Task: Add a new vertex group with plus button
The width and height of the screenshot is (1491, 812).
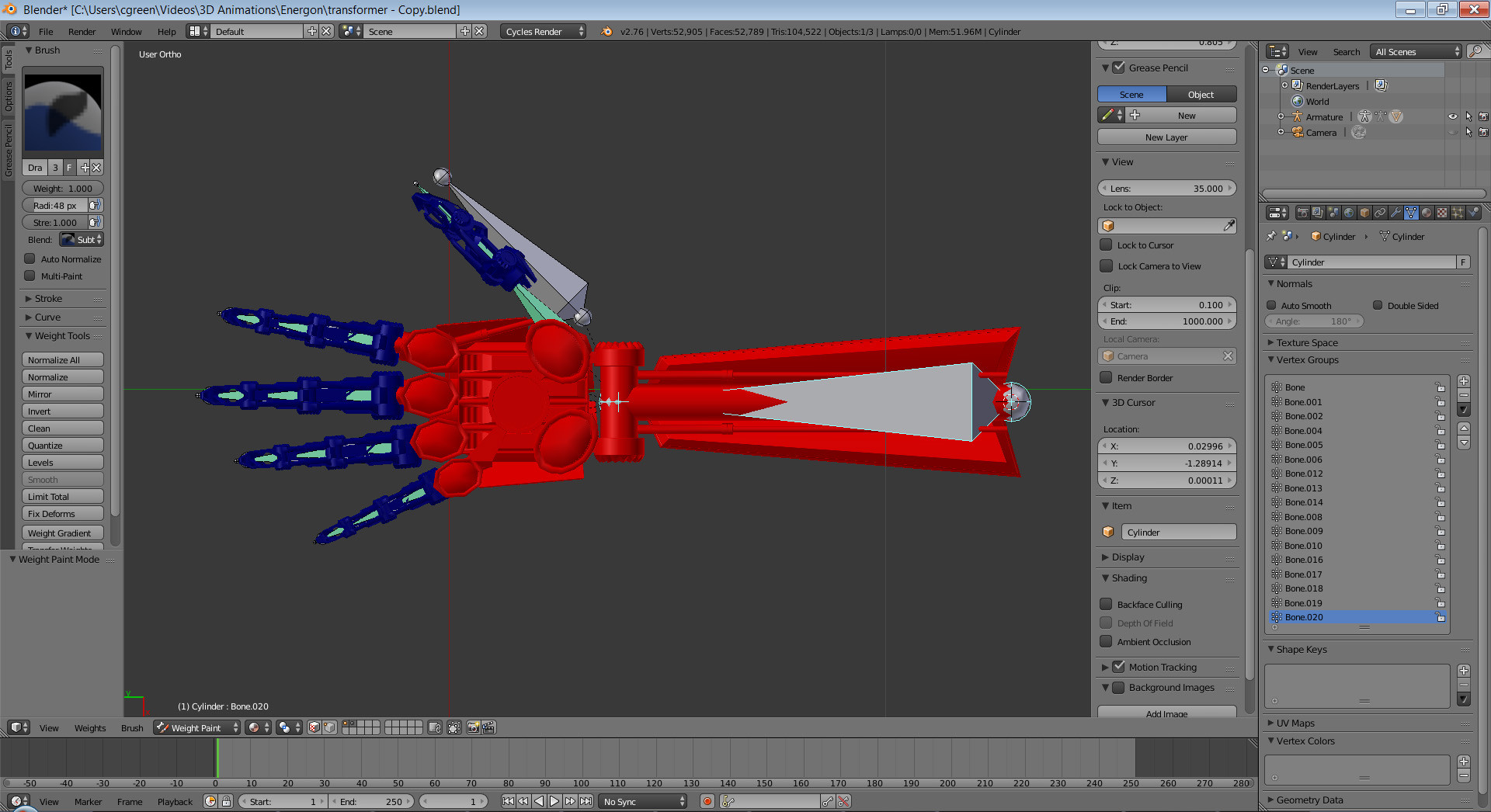Action: pyautogui.click(x=1464, y=380)
